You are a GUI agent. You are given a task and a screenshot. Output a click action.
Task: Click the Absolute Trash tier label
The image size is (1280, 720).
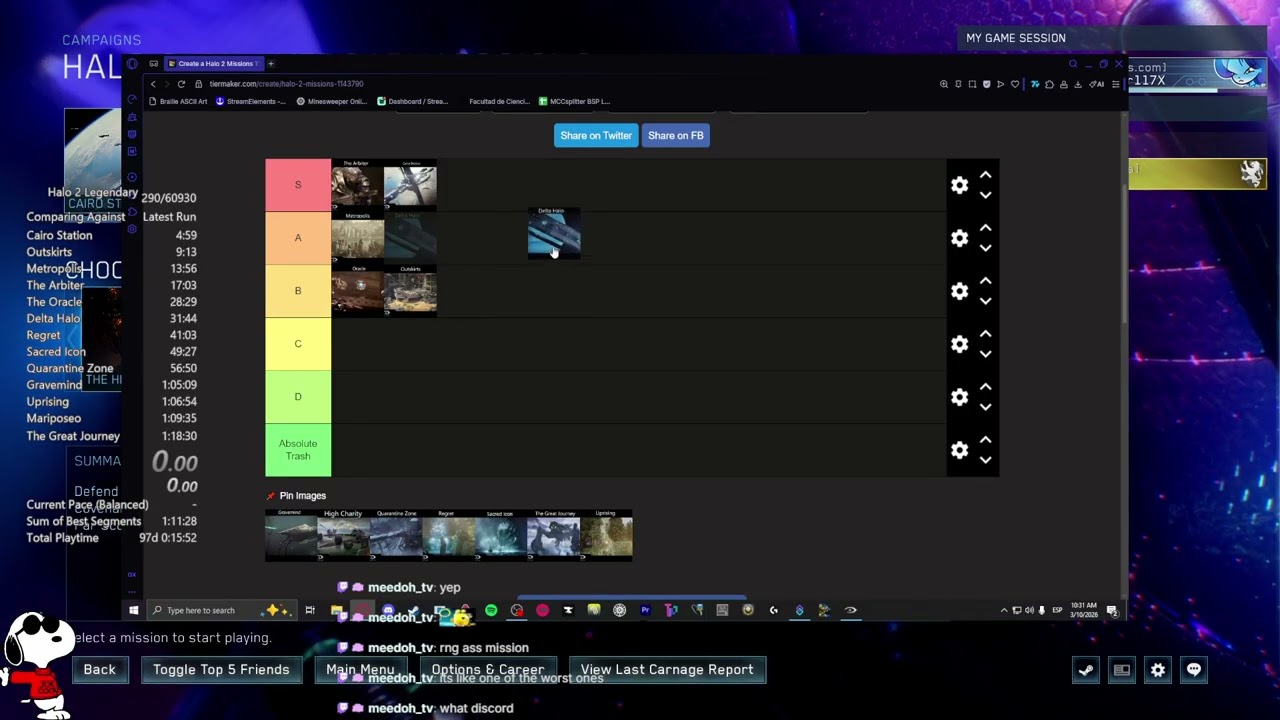pos(298,450)
